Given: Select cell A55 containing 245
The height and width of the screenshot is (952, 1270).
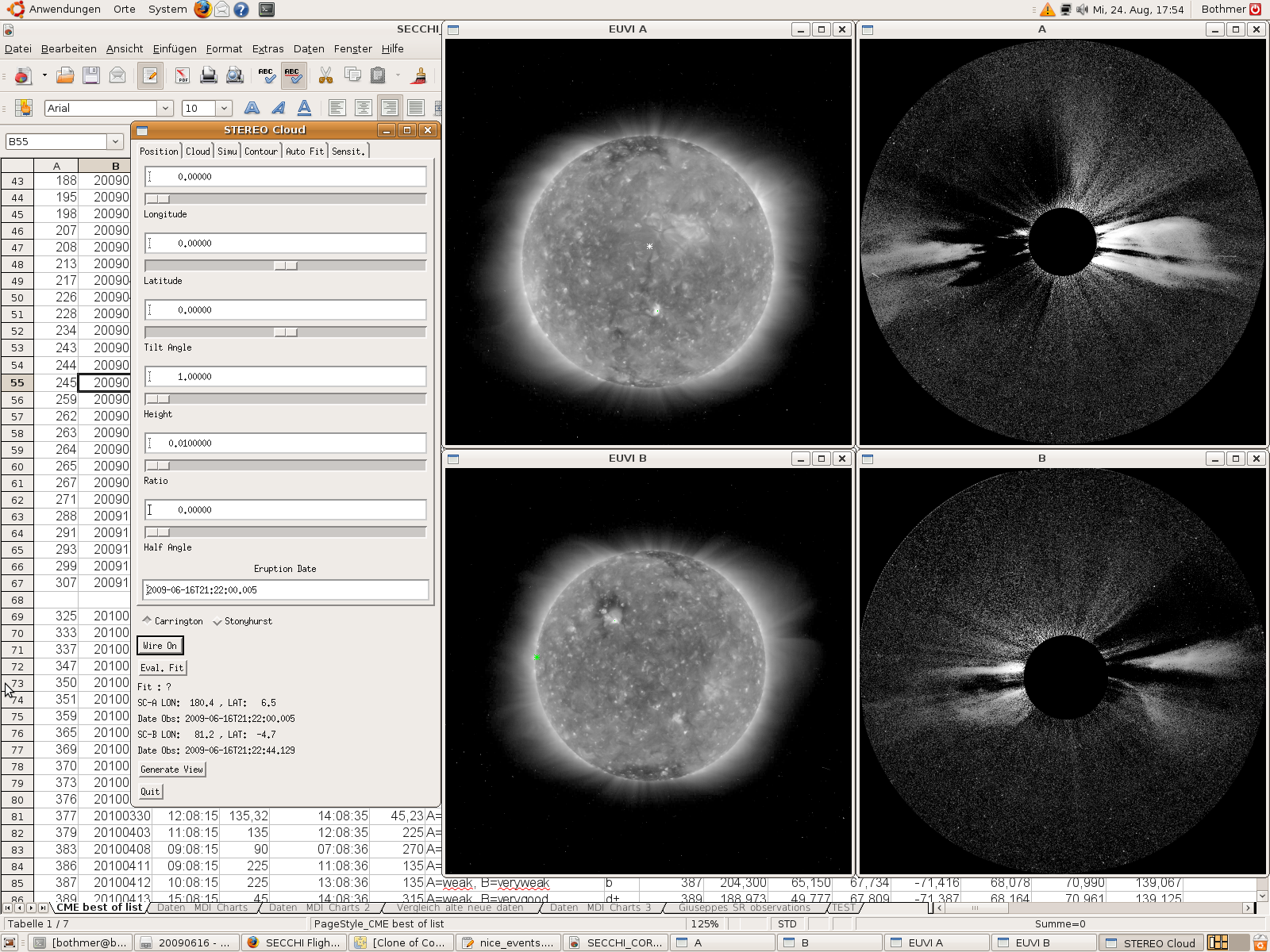Looking at the screenshot, I should (56, 382).
